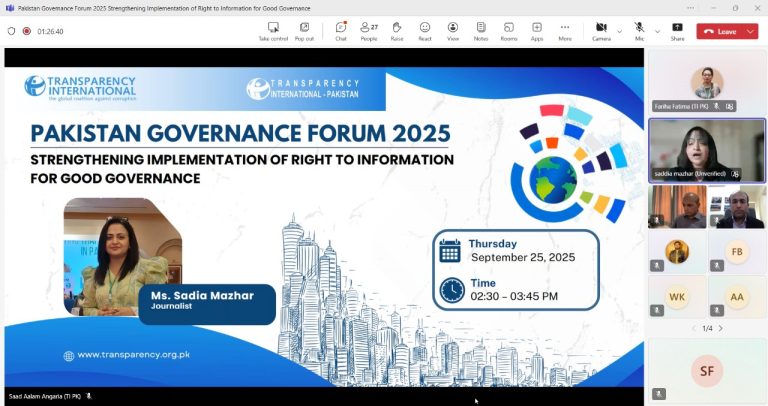Open meeting Notes
This screenshot has width=768, height=406.
coord(481,30)
